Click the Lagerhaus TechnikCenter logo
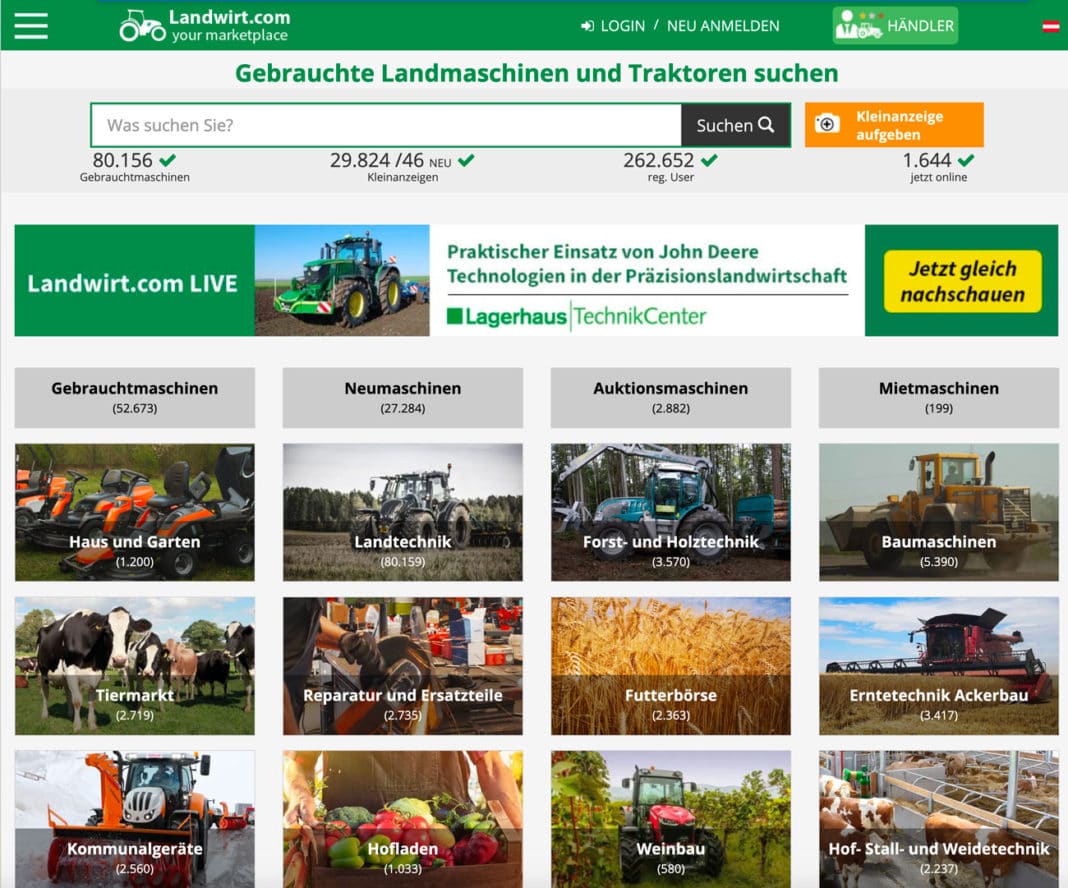 (576, 317)
